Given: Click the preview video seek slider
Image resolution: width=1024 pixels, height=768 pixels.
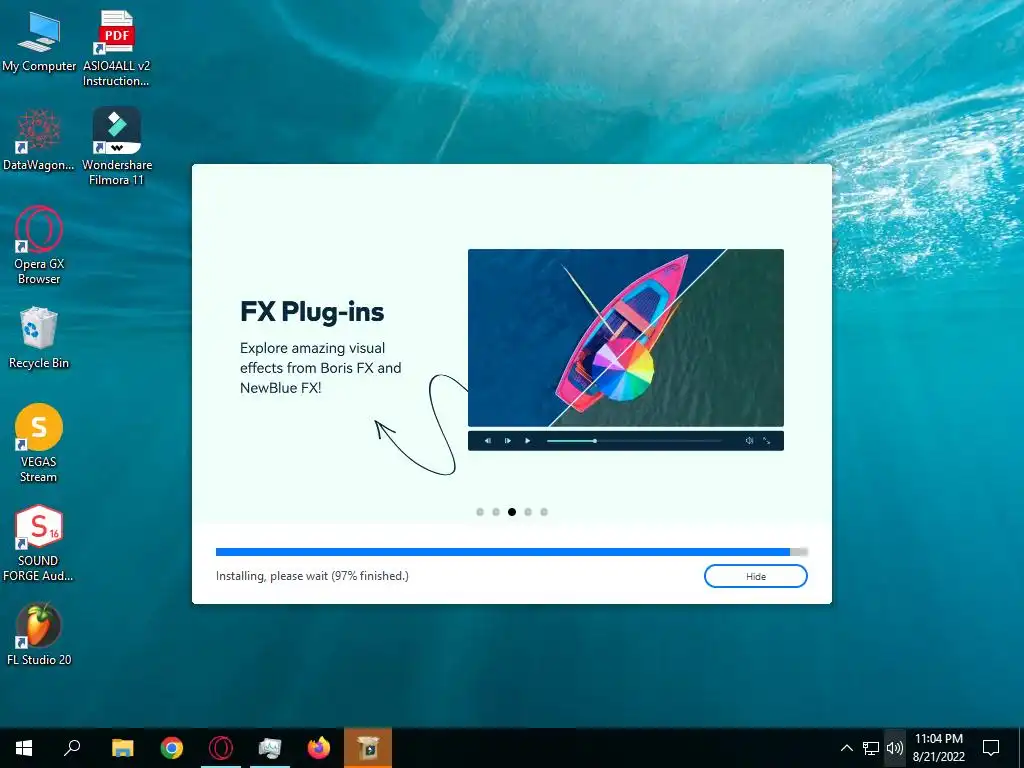Looking at the screenshot, I should tap(634, 441).
